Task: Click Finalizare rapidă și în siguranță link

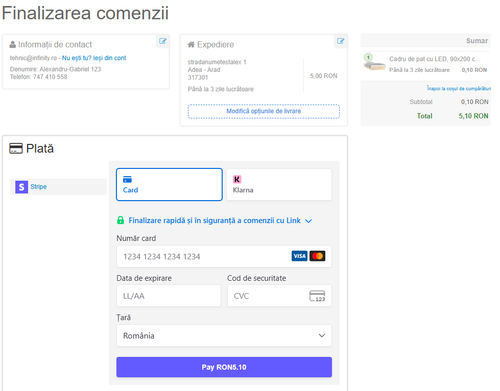Action: 215,221
